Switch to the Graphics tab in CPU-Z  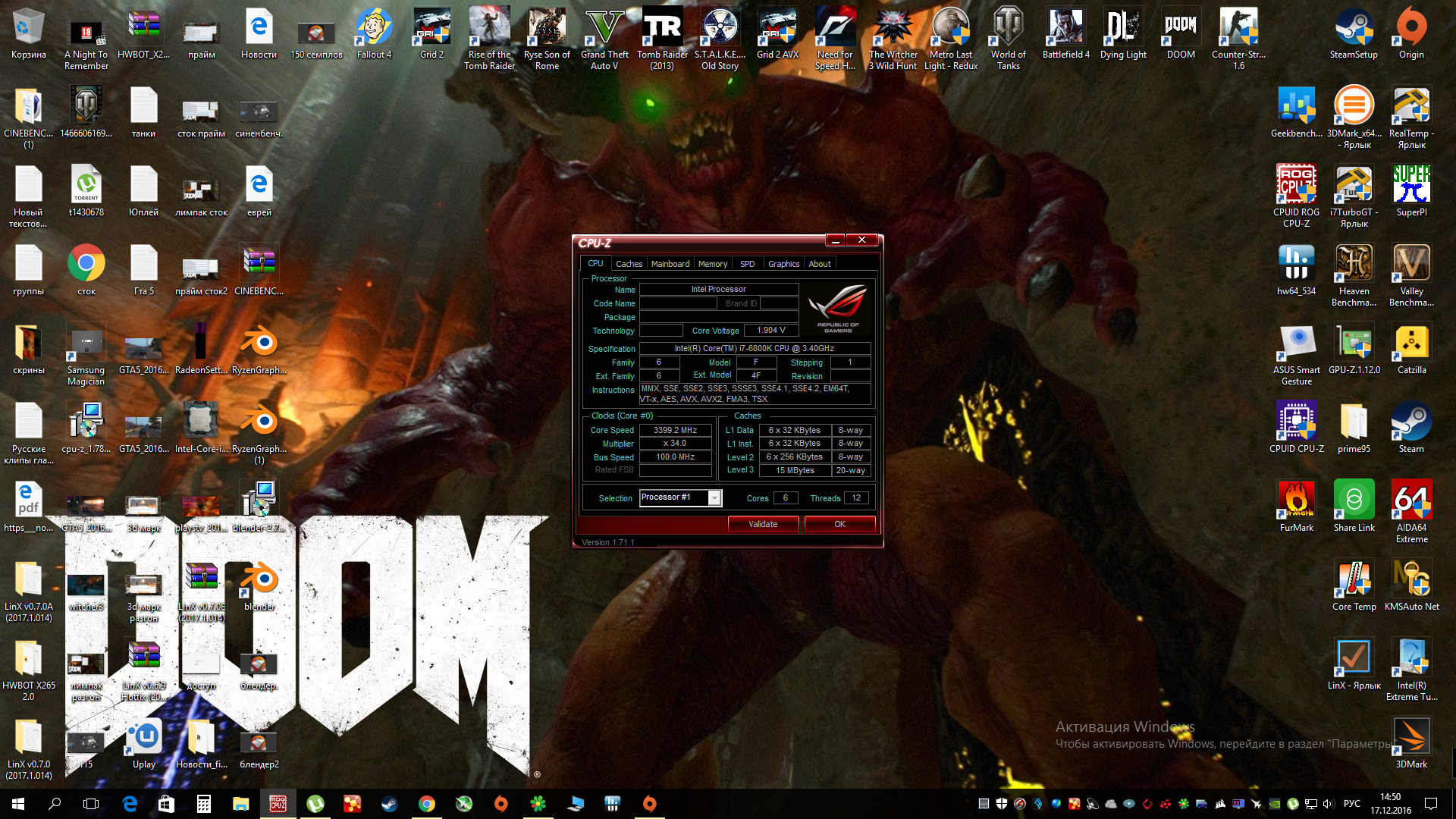pos(783,264)
